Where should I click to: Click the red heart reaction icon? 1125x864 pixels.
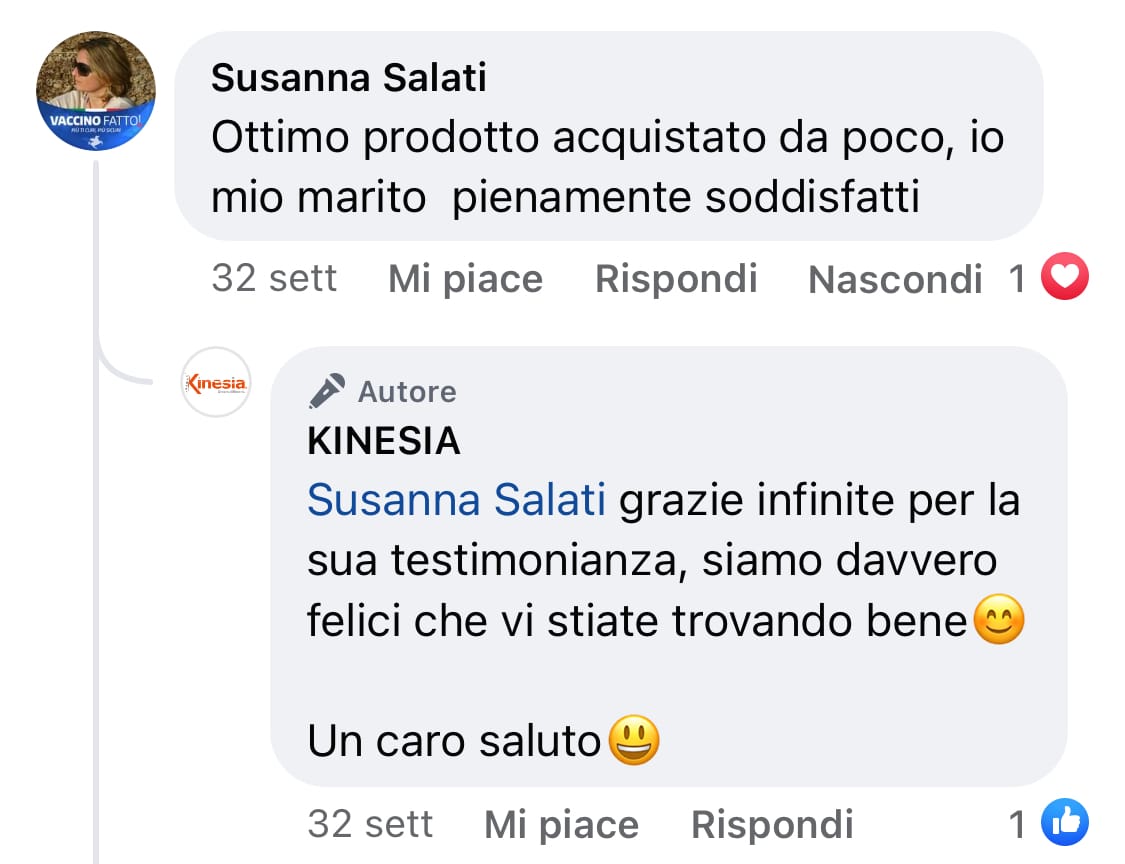point(1064,277)
